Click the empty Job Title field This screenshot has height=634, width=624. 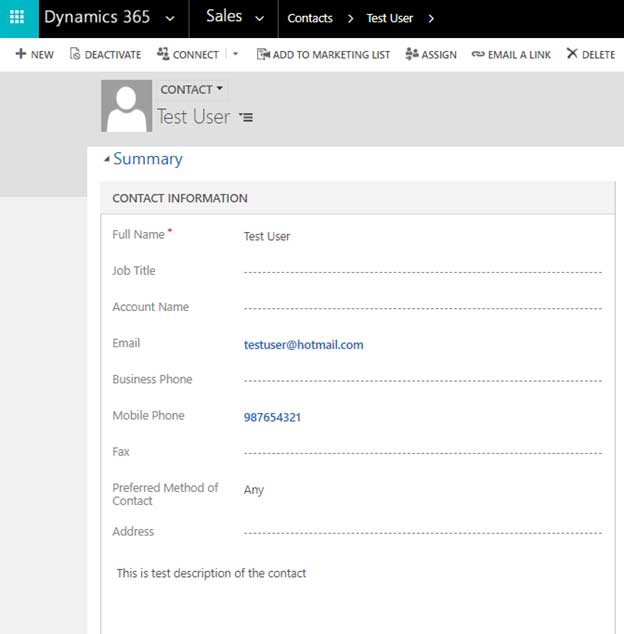tap(422, 272)
